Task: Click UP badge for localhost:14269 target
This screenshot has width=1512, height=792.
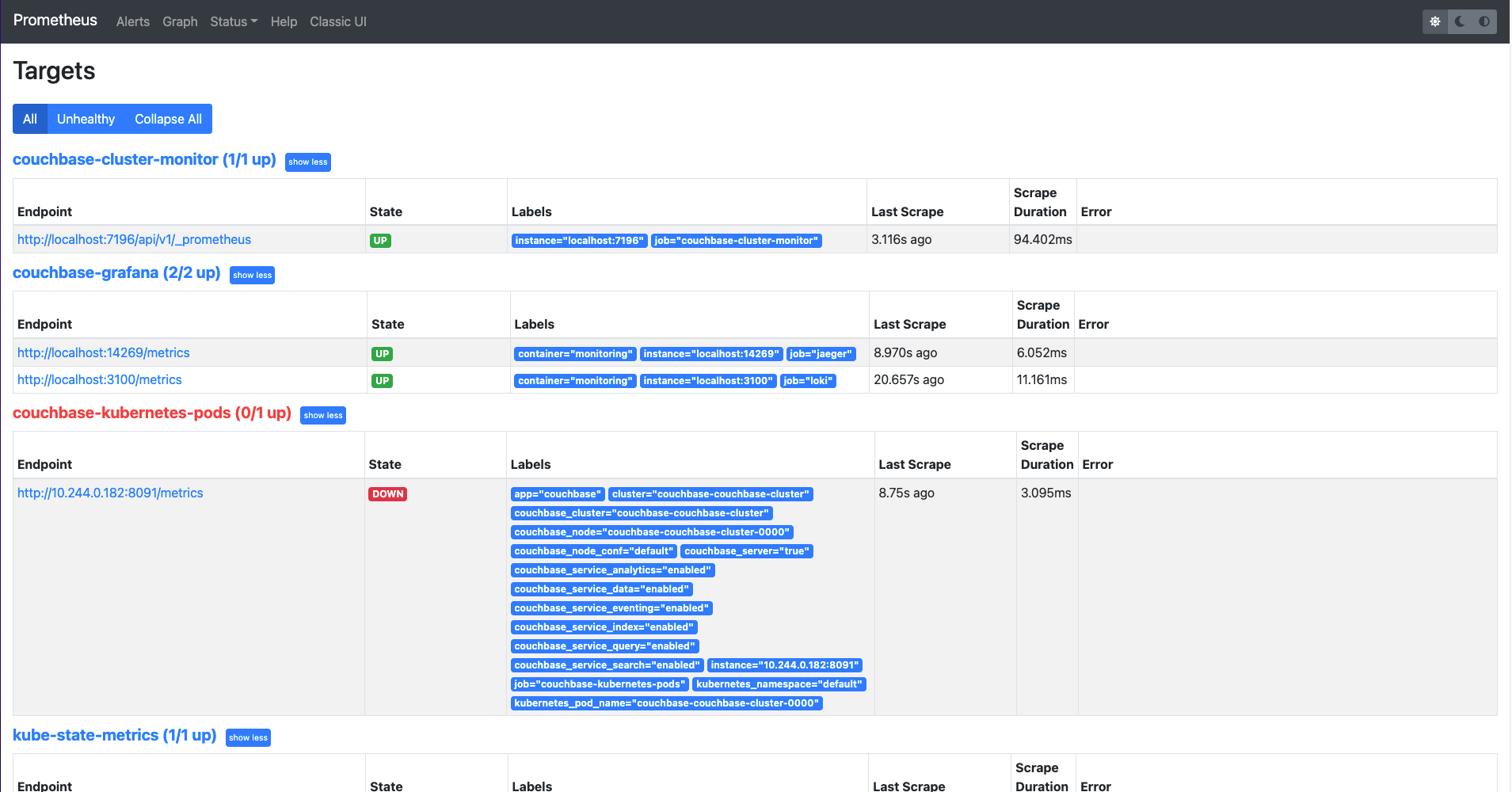Action: [383, 354]
